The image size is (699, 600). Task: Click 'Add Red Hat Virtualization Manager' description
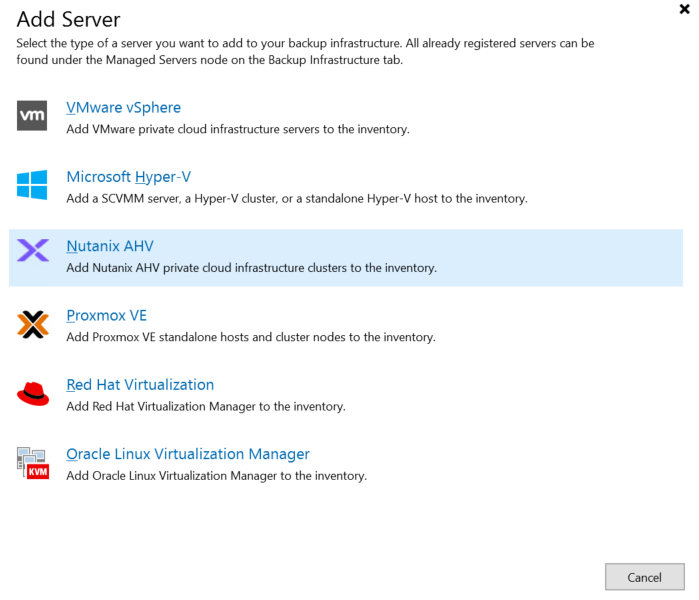pyautogui.click(x=206, y=407)
